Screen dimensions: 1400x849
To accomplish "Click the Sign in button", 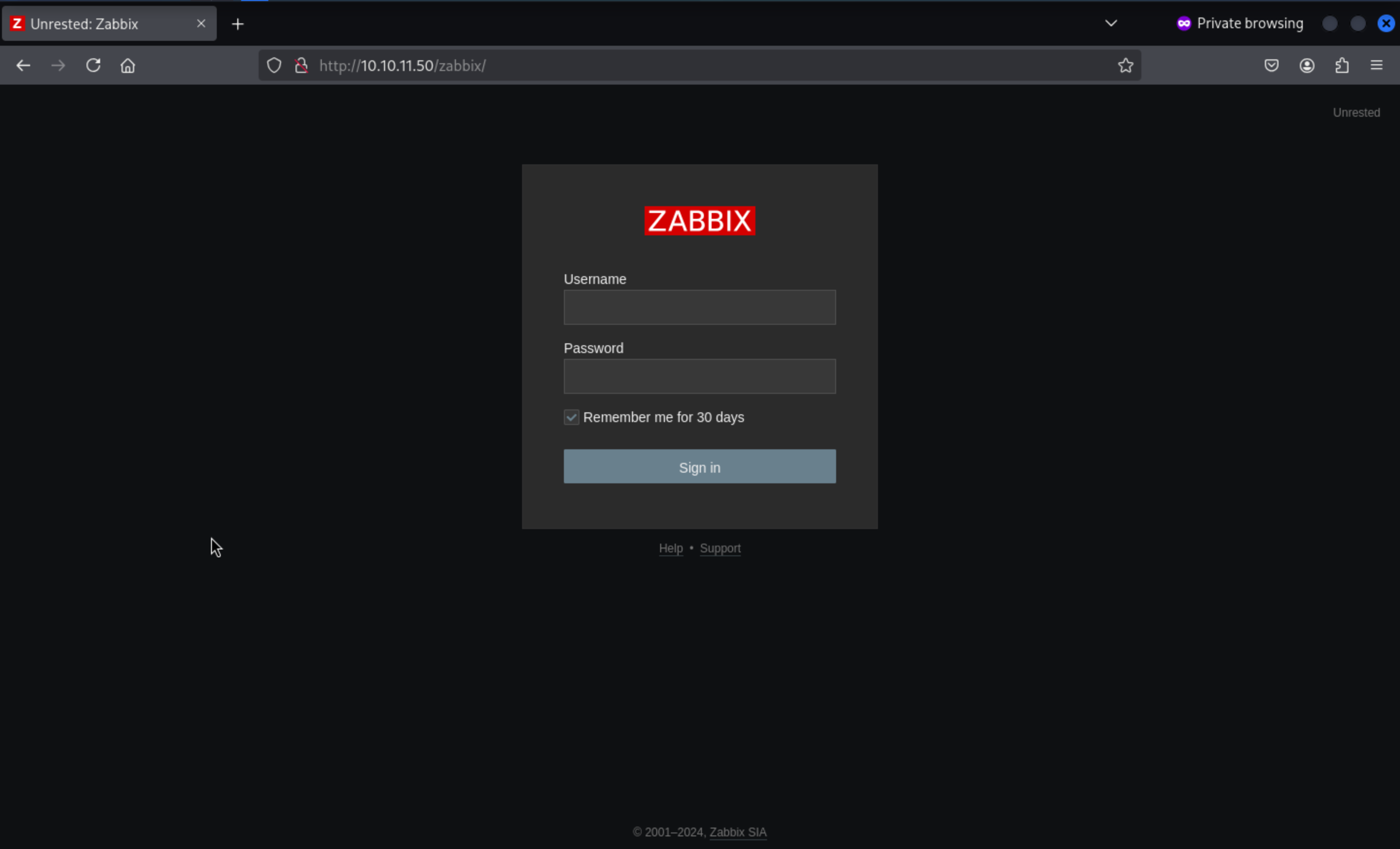I will point(700,466).
